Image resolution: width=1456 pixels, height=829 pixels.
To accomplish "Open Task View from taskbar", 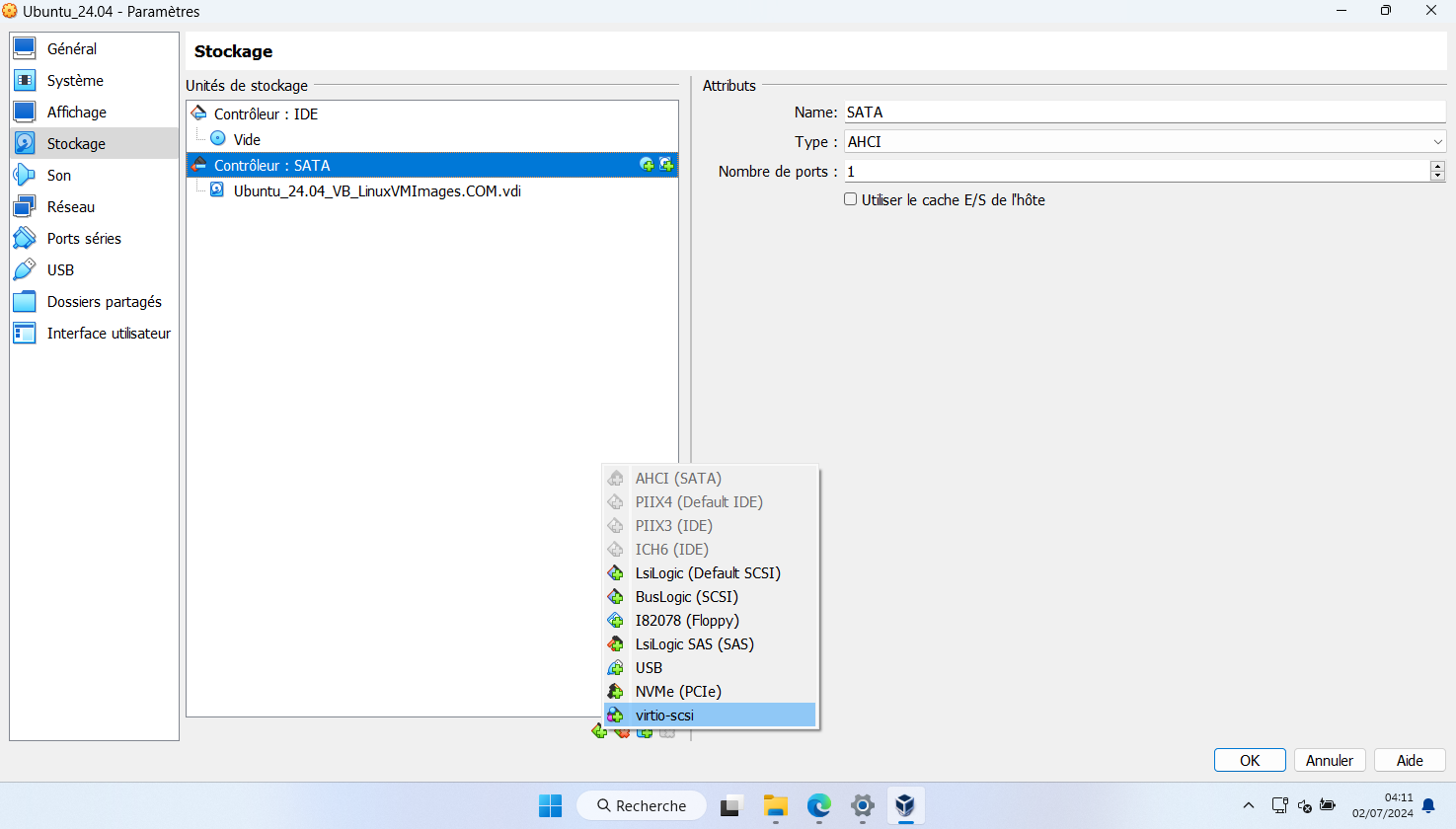I will tap(731, 805).
